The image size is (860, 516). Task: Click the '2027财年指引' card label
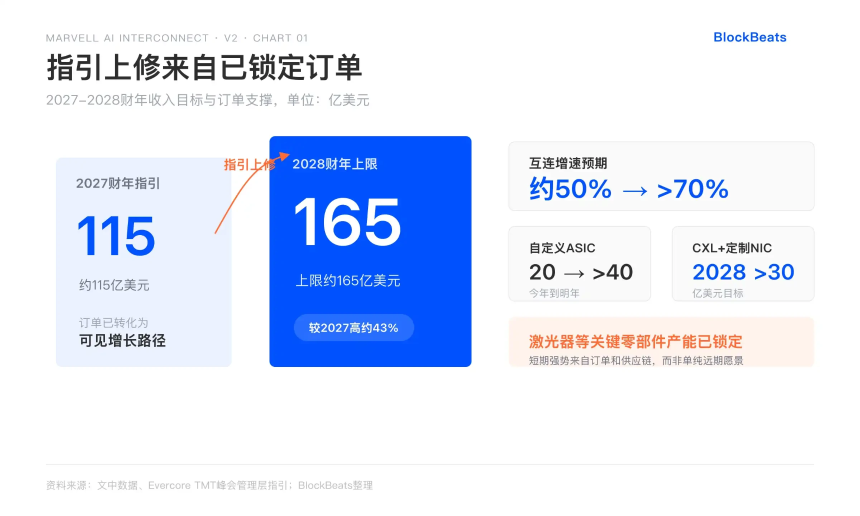click(118, 183)
